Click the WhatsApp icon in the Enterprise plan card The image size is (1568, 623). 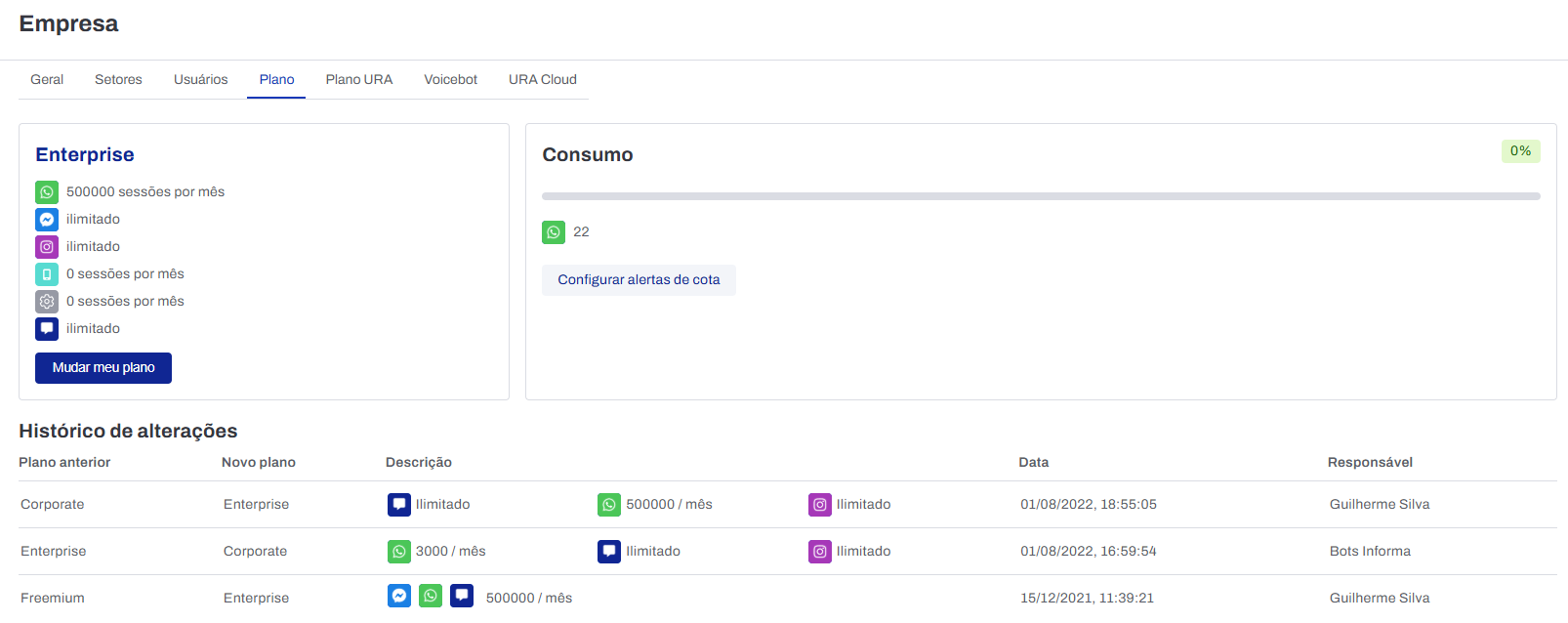(x=47, y=192)
